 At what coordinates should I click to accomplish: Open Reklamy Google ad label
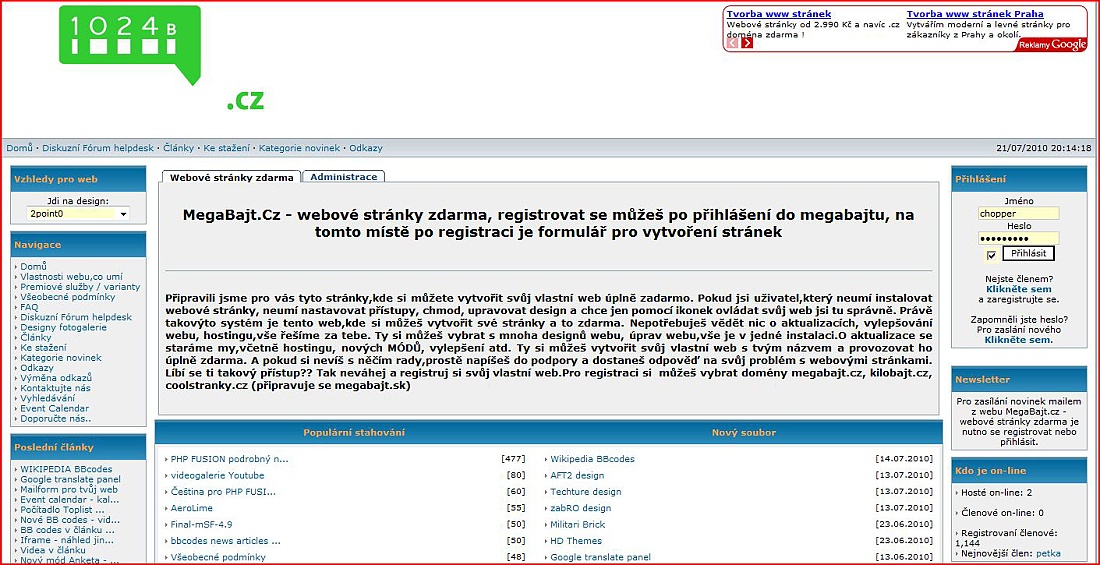click(1052, 45)
